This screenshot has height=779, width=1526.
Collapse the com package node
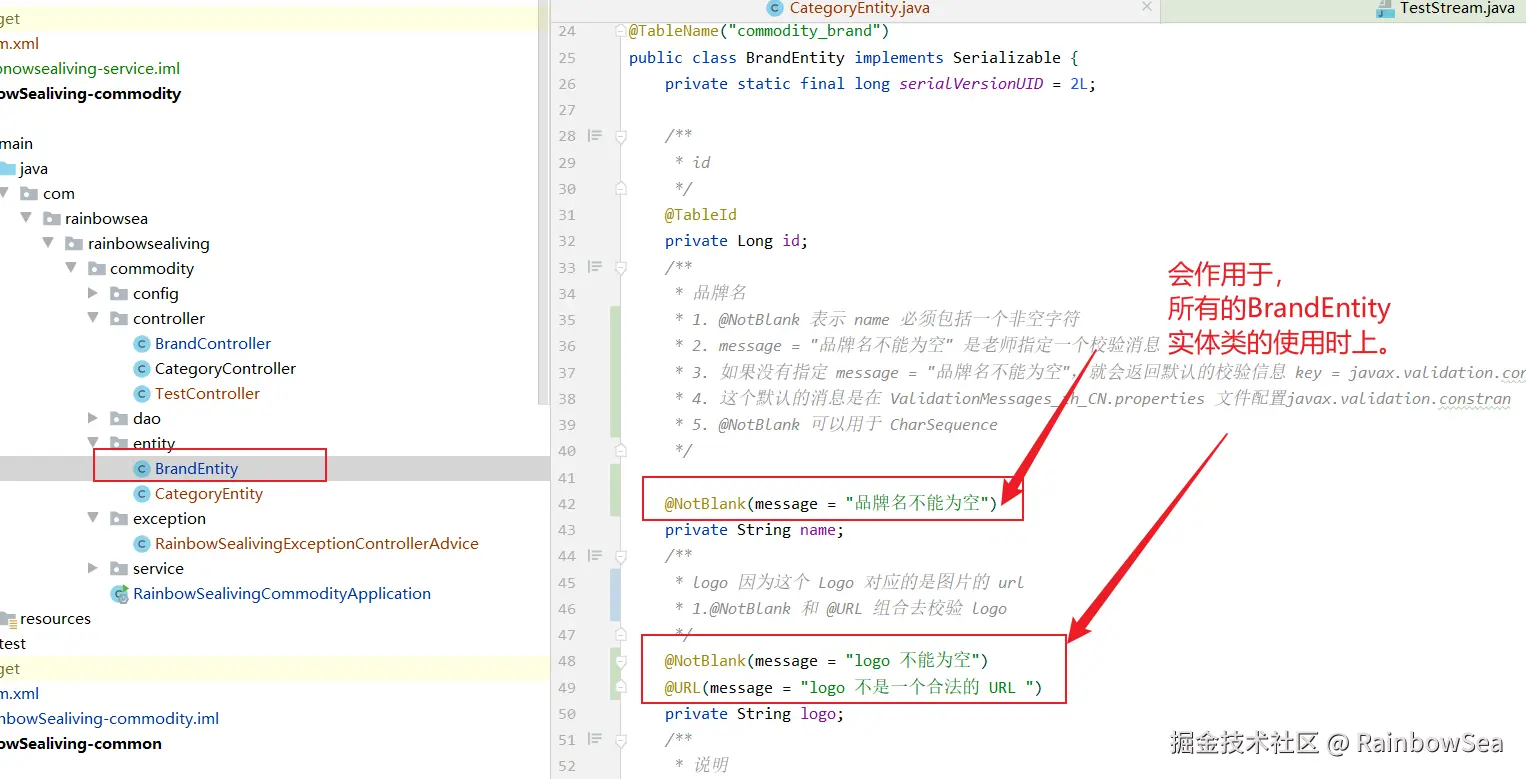click(x=4, y=193)
